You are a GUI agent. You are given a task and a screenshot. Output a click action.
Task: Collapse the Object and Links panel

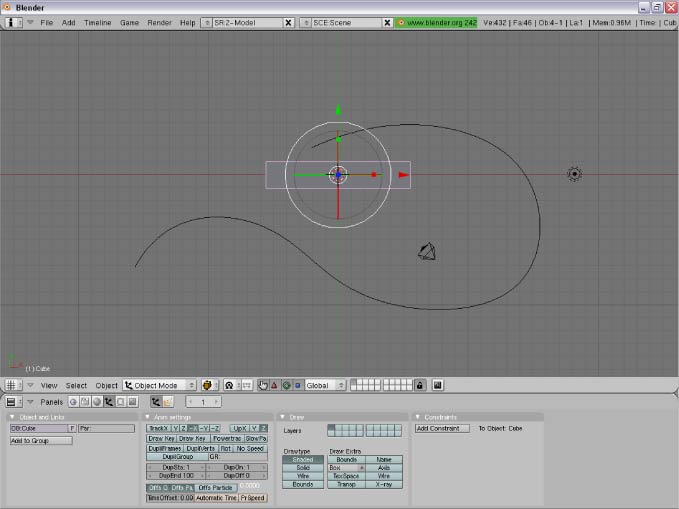tap(12, 417)
